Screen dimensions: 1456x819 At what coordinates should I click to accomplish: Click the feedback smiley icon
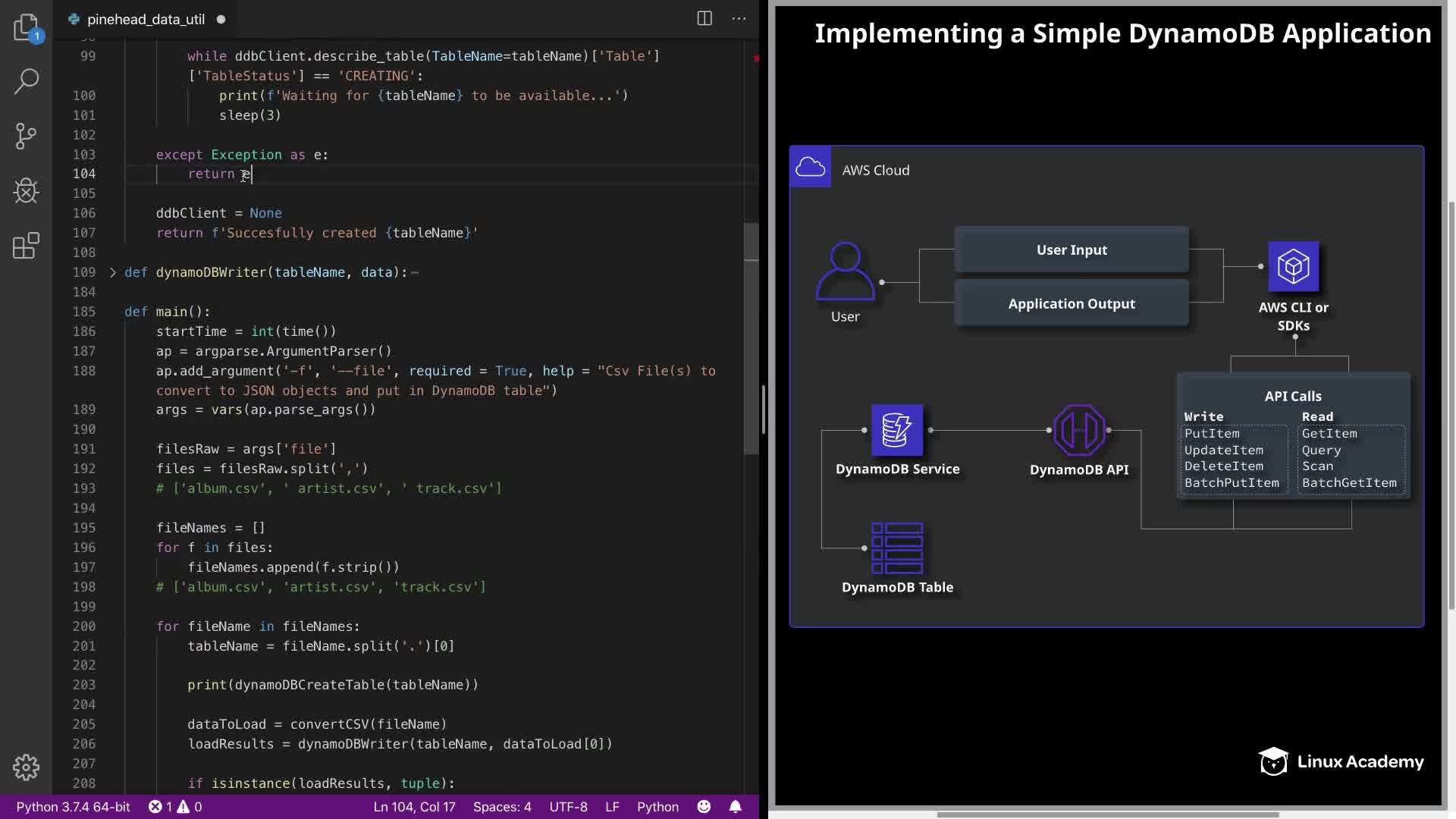pos(704,806)
